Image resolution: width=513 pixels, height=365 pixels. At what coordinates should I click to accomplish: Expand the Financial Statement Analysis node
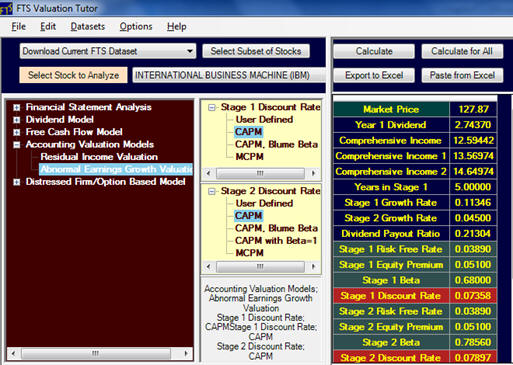(16, 107)
